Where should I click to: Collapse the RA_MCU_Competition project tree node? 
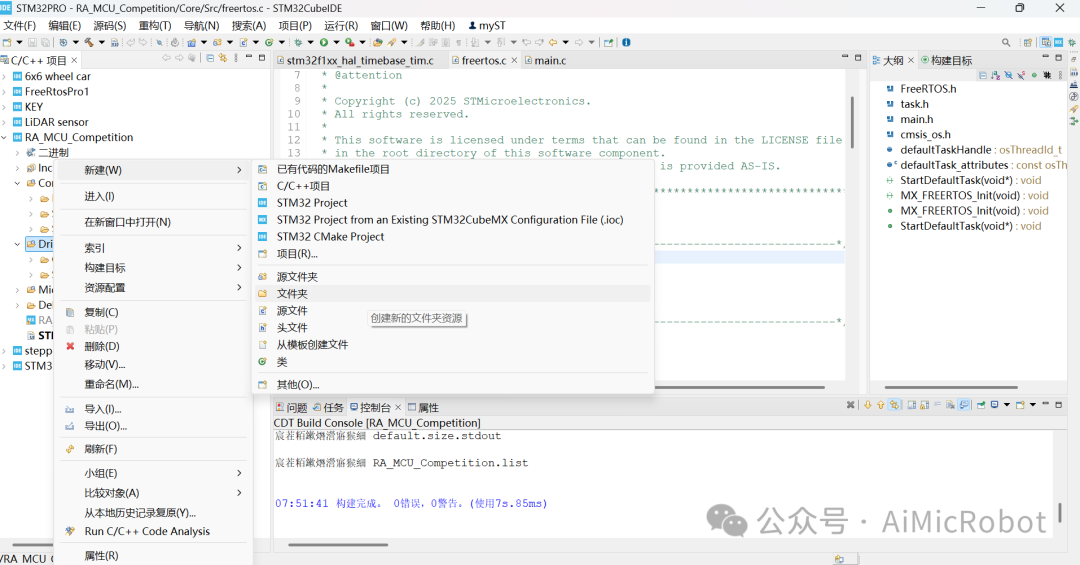(4, 137)
